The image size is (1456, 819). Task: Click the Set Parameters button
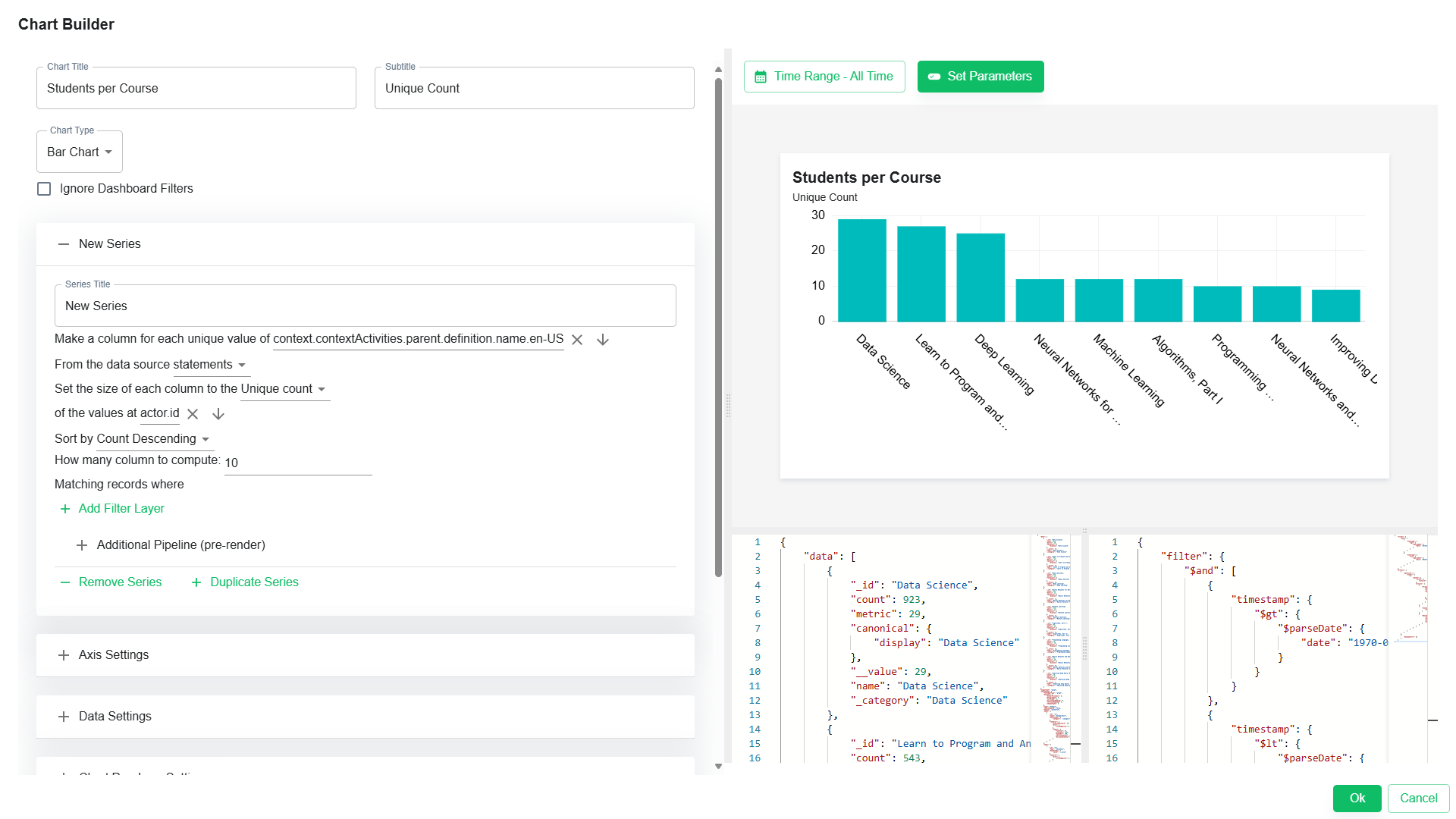980,77
